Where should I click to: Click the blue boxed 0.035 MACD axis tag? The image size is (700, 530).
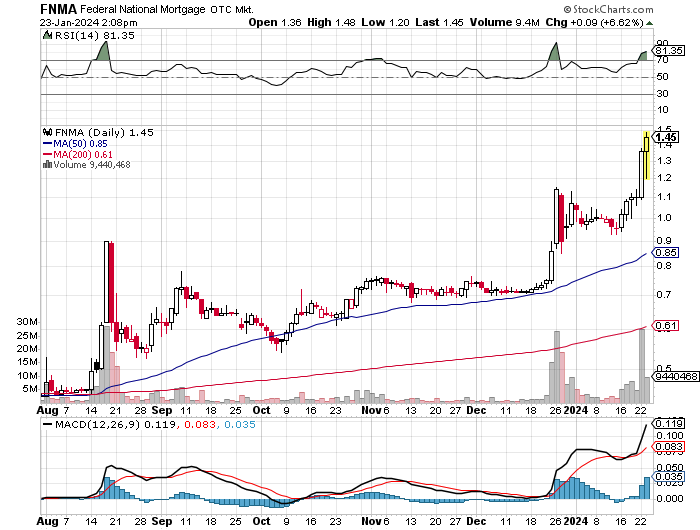668,477
